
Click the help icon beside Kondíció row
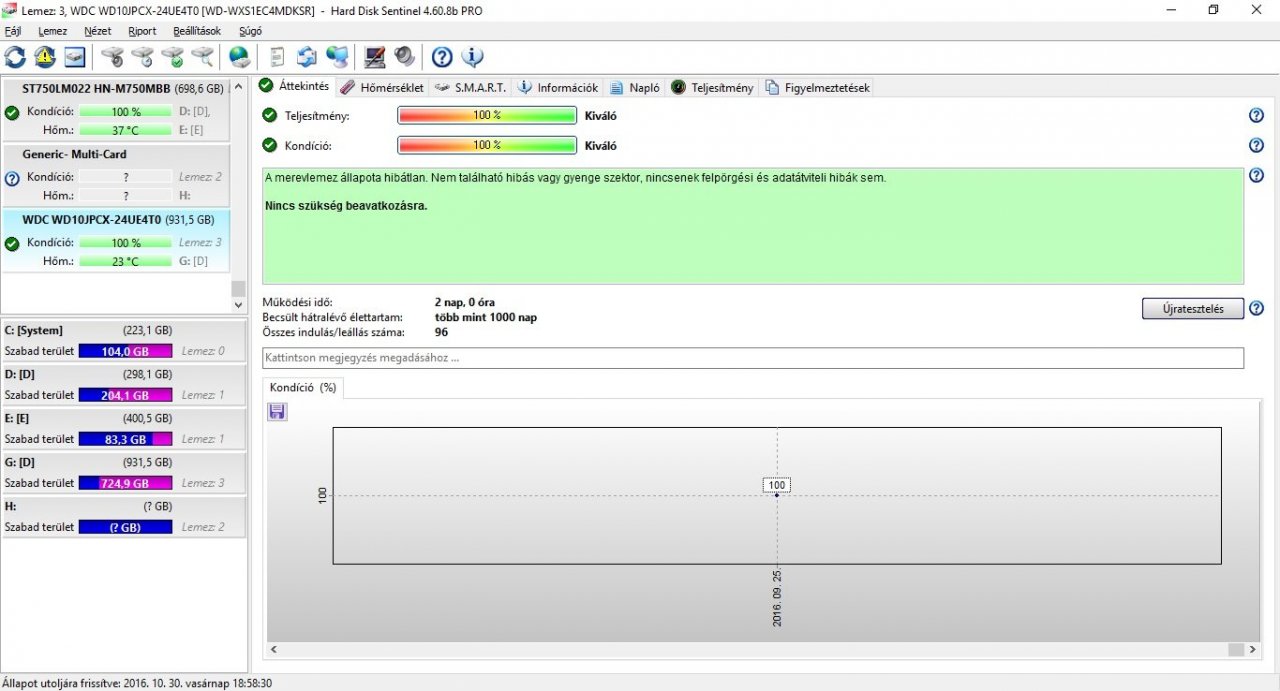tap(1256, 145)
